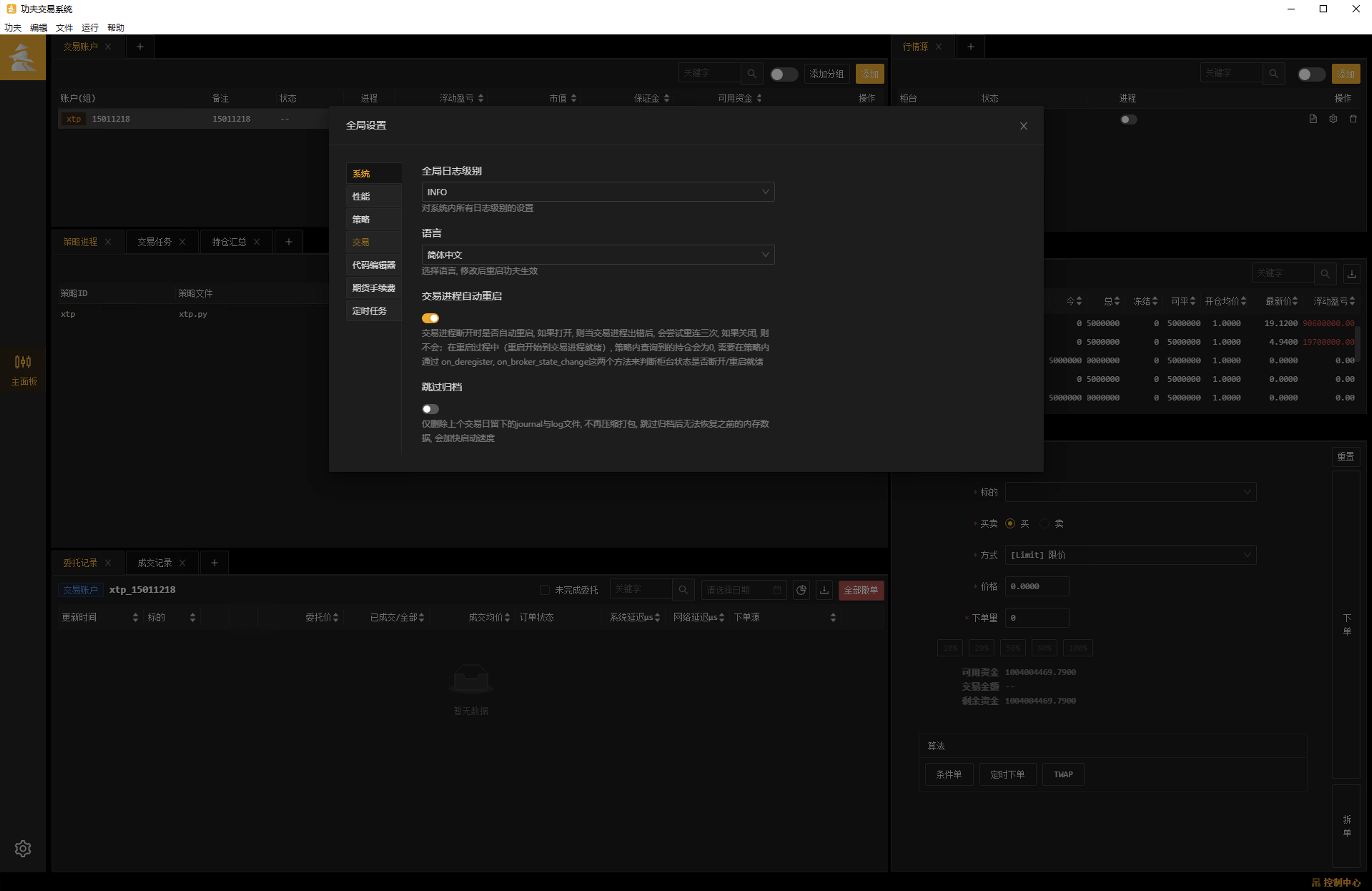Open 全局日志级别 INFO dropdown
The width and height of the screenshot is (1372, 891).
(x=598, y=191)
